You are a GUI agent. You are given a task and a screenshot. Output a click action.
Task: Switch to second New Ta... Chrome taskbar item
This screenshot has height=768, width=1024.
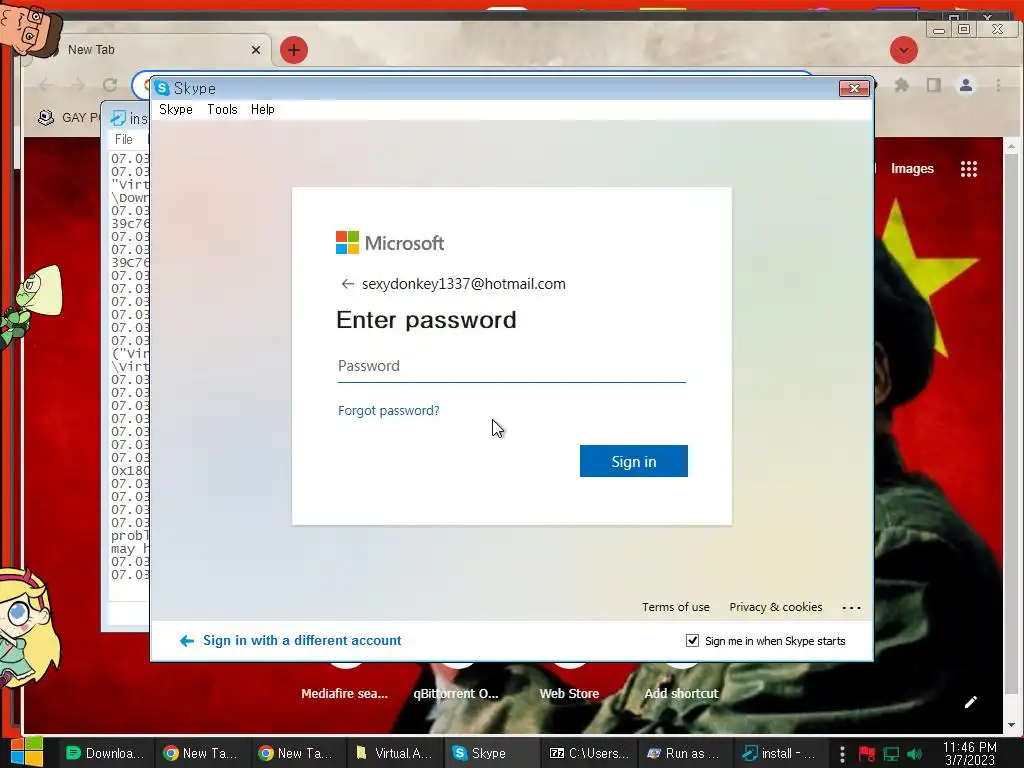296,753
